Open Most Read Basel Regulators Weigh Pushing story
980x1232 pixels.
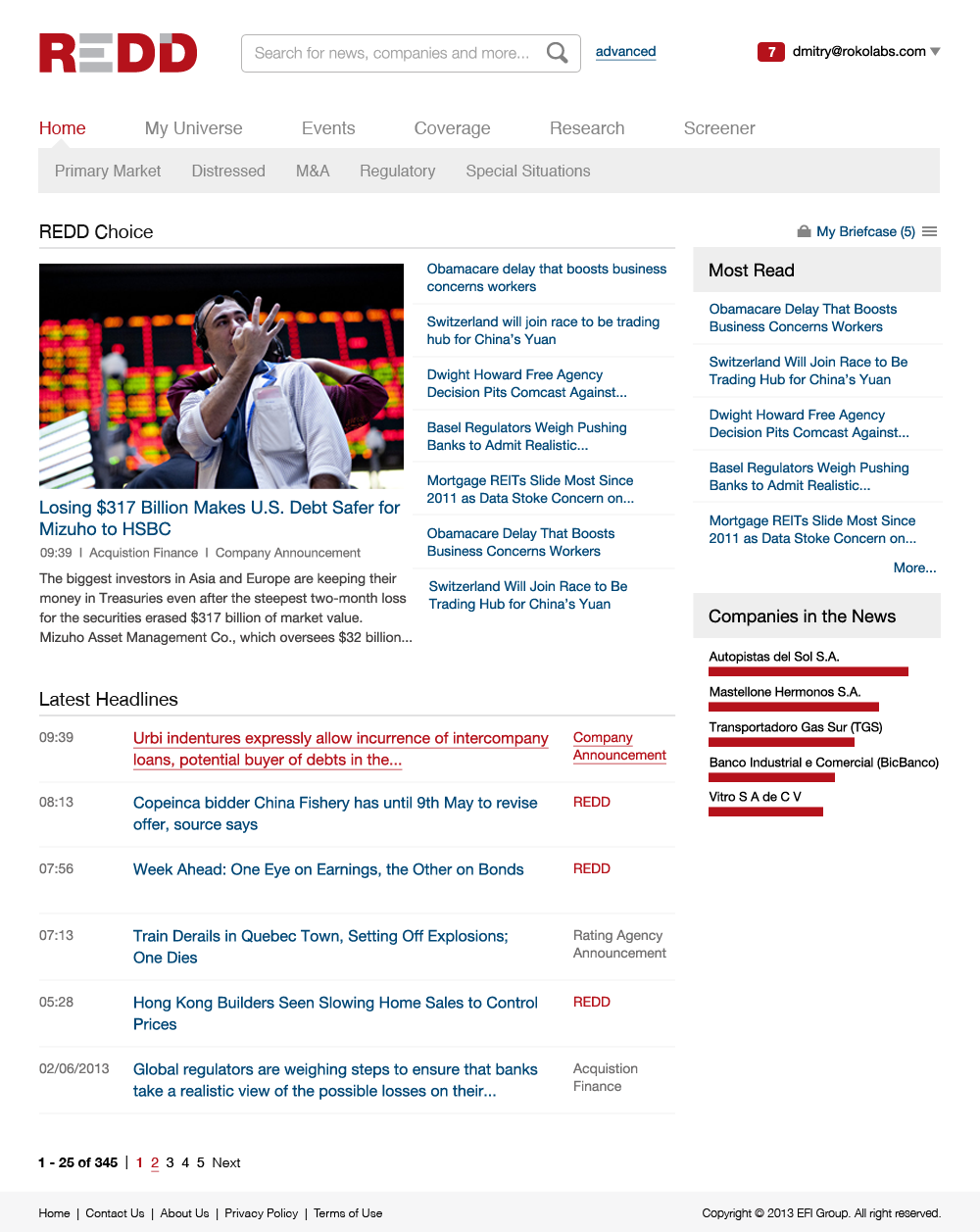[x=809, y=476]
